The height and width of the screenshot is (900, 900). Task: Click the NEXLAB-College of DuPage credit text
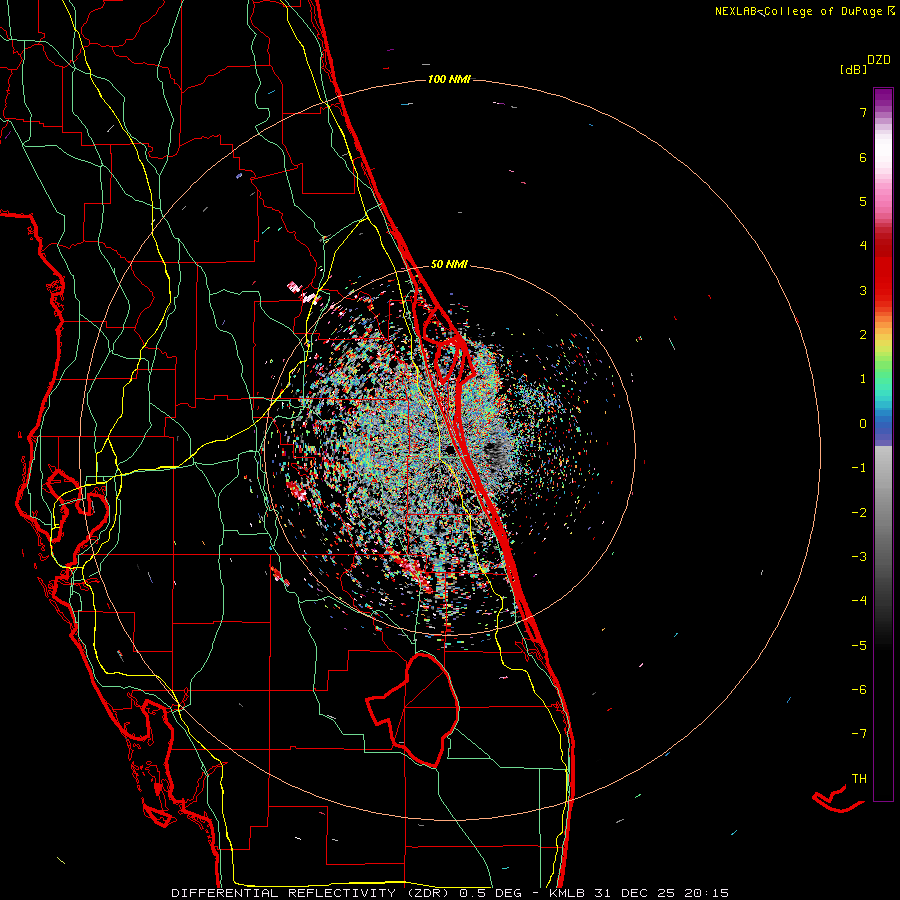tap(805, 11)
